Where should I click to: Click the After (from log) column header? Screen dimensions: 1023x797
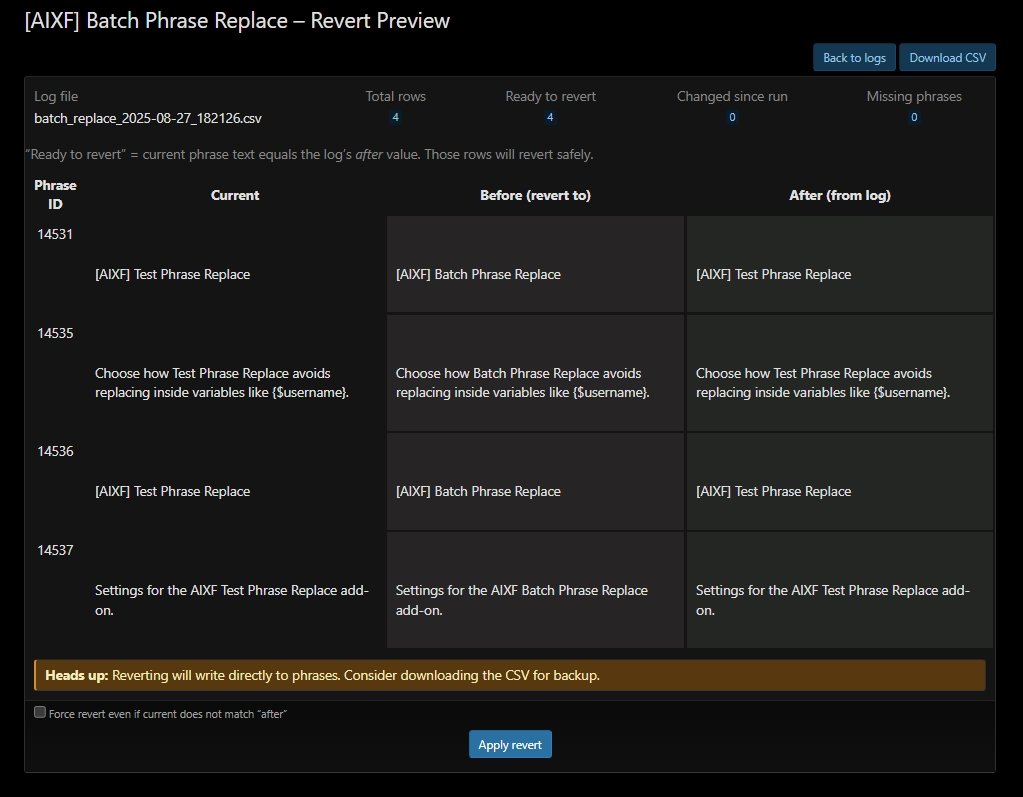pyautogui.click(x=839, y=195)
